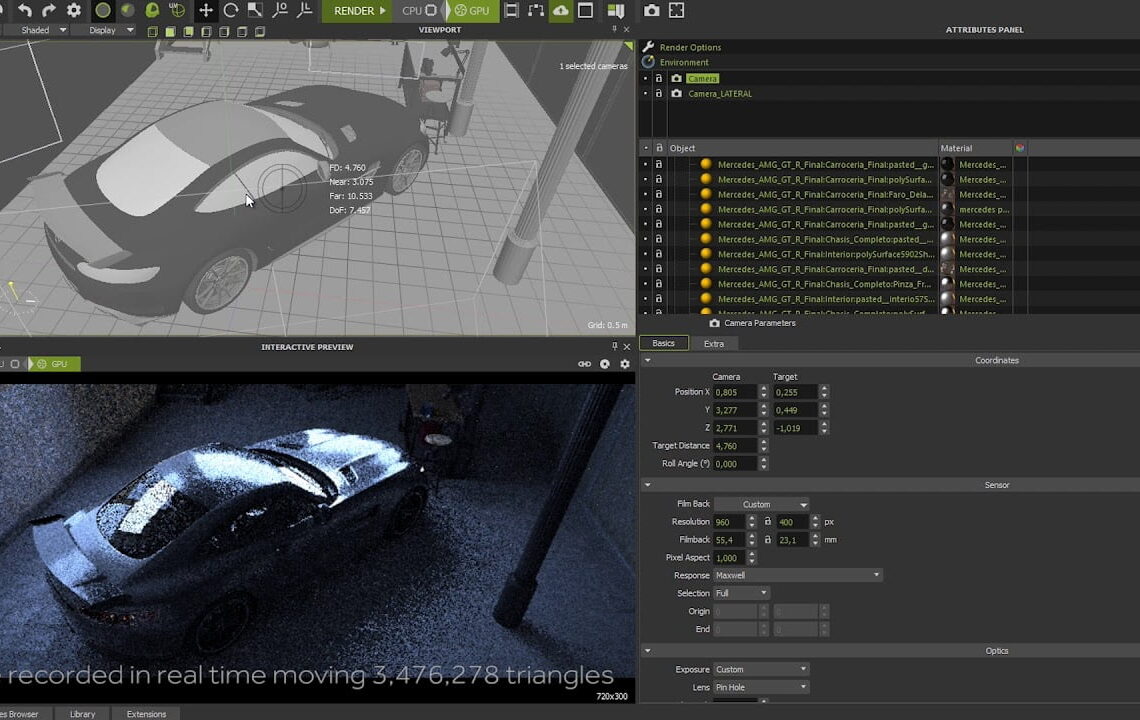Open the Film Back dropdown

point(761,504)
